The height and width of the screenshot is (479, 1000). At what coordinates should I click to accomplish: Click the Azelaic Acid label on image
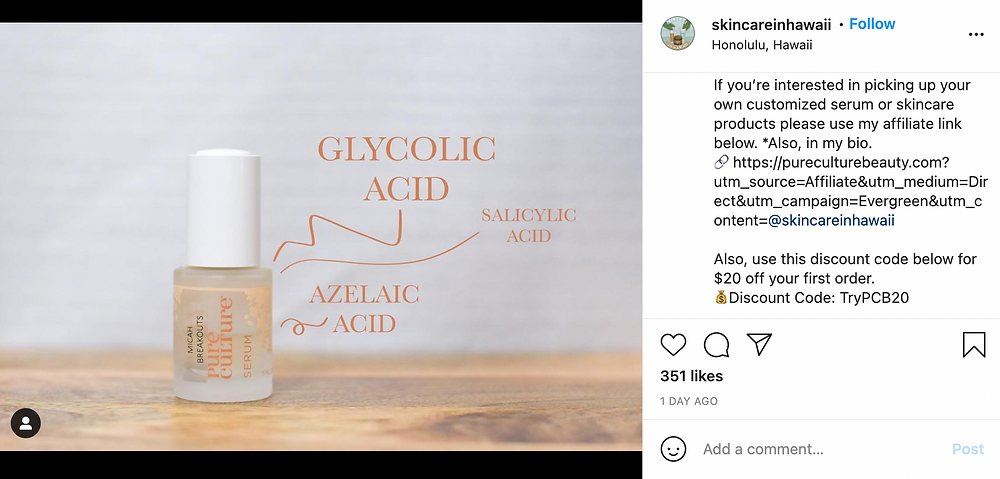click(364, 309)
